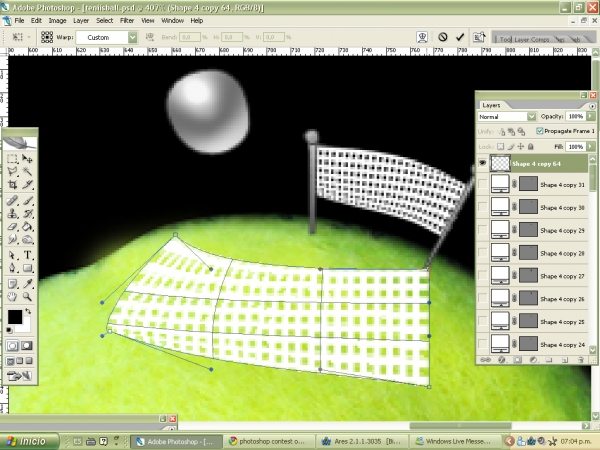Hide the Shape 4 copy 64 layer

pyautogui.click(x=483, y=163)
